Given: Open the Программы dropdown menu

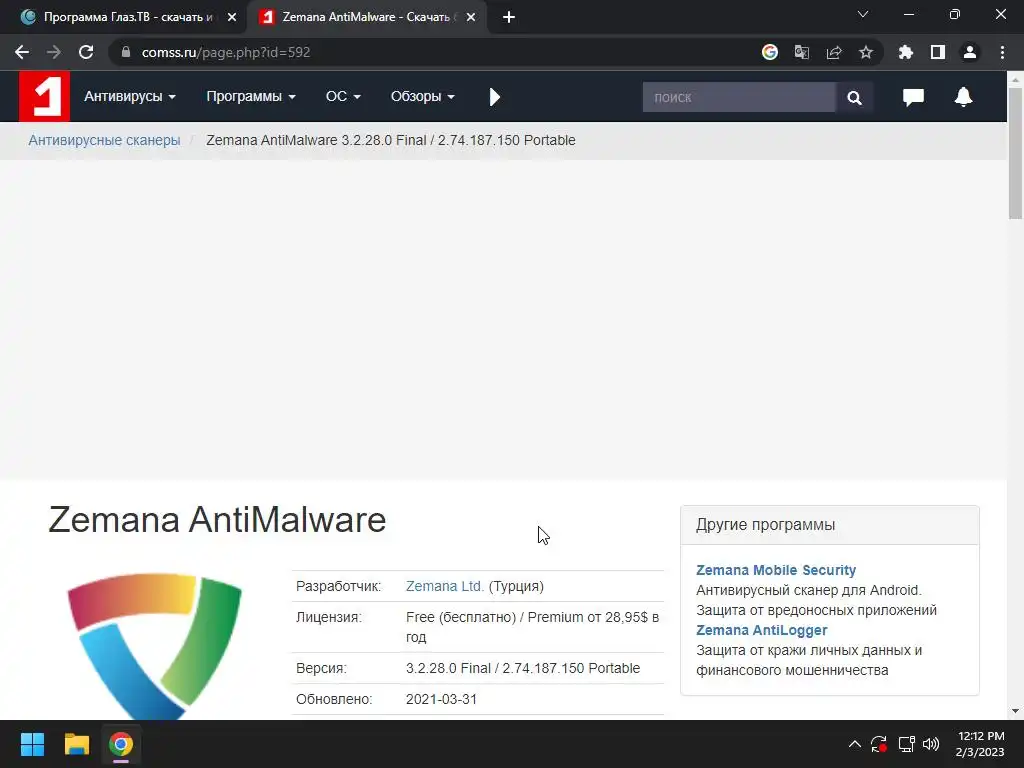Looking at the screenshot, I should tap(251, 97).
